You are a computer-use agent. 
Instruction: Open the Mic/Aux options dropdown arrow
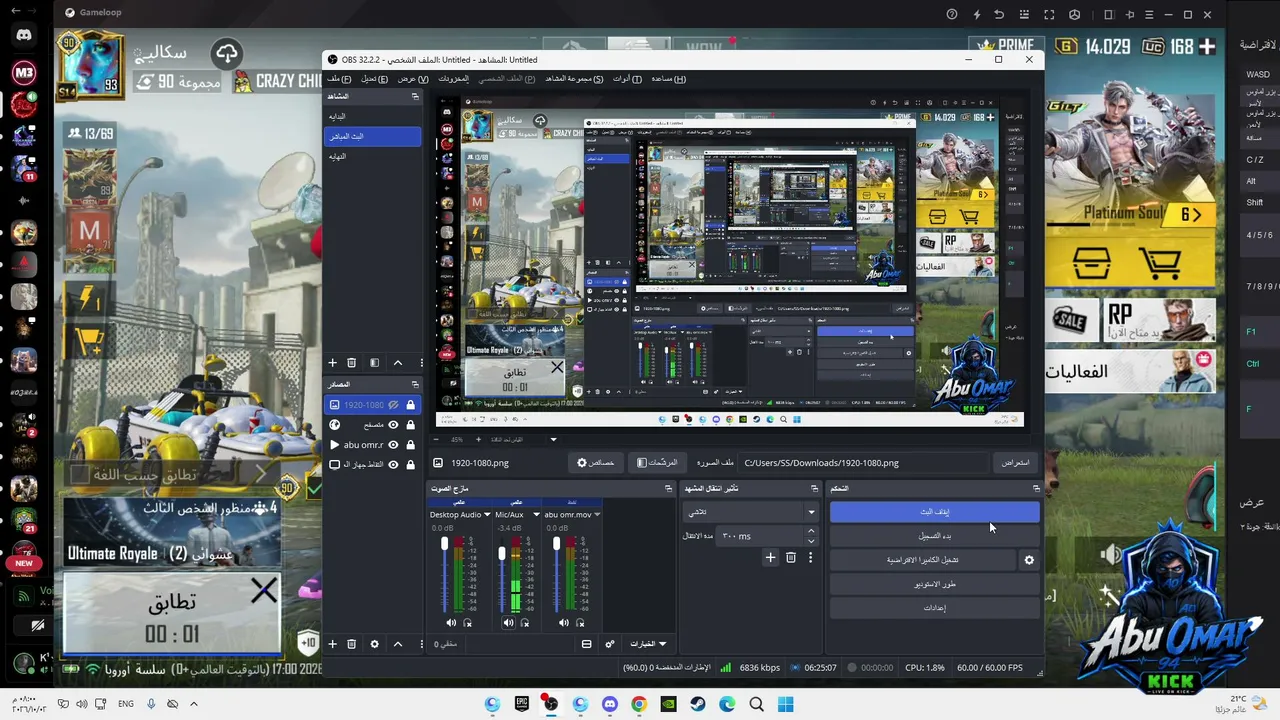(536, 515)
